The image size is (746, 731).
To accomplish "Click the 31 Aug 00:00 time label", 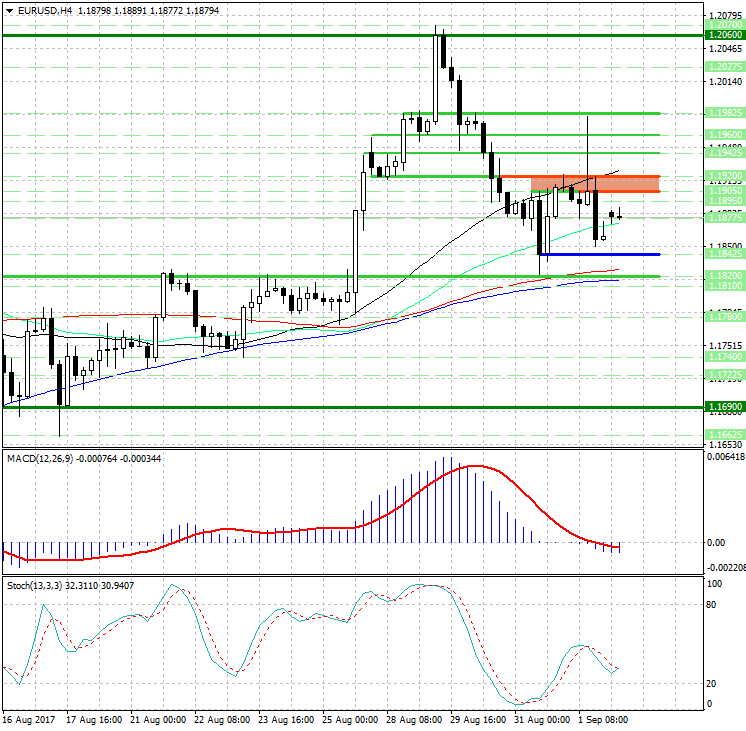I will click(x=542, y=720).
